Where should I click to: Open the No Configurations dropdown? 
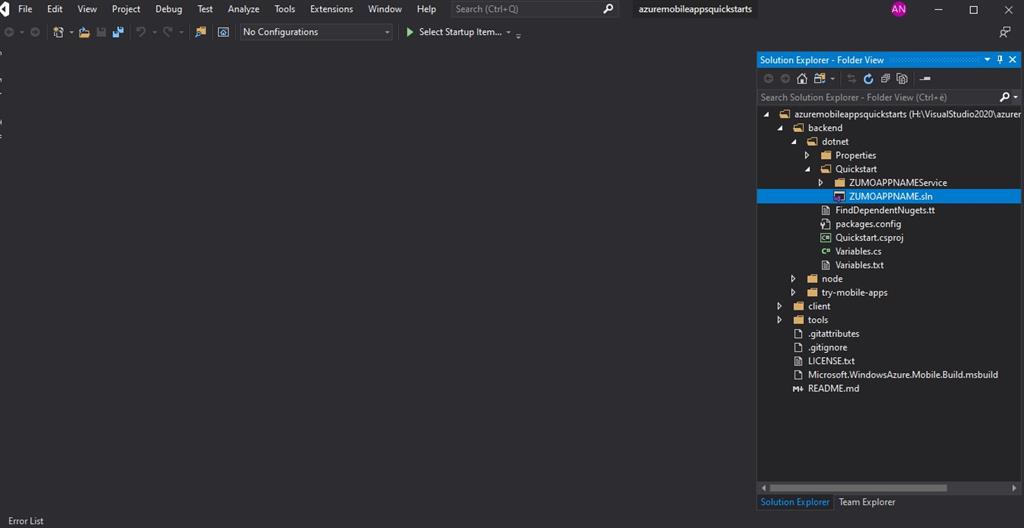click(316, 32)
